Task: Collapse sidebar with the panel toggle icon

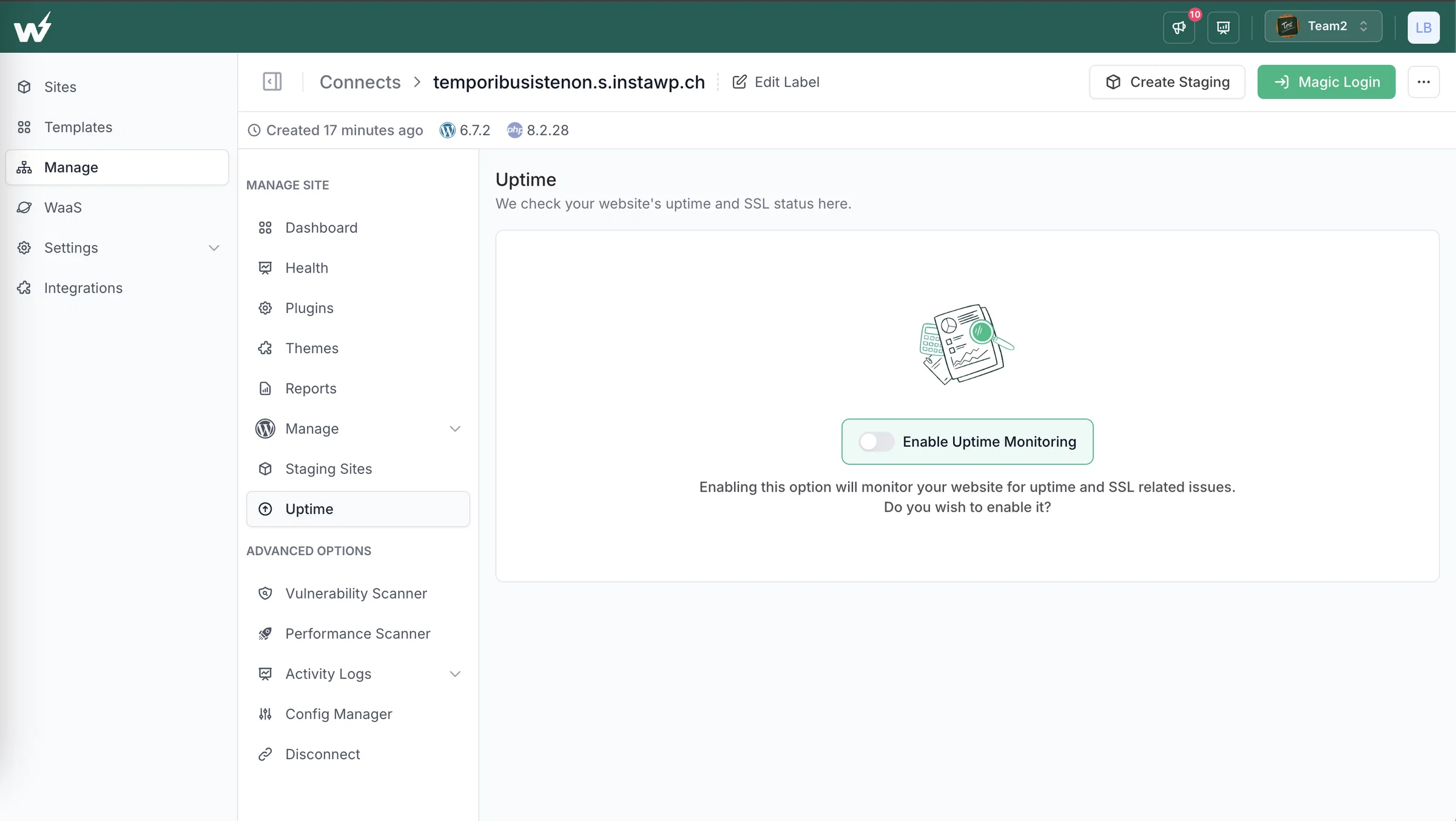Action: [272, 81]
